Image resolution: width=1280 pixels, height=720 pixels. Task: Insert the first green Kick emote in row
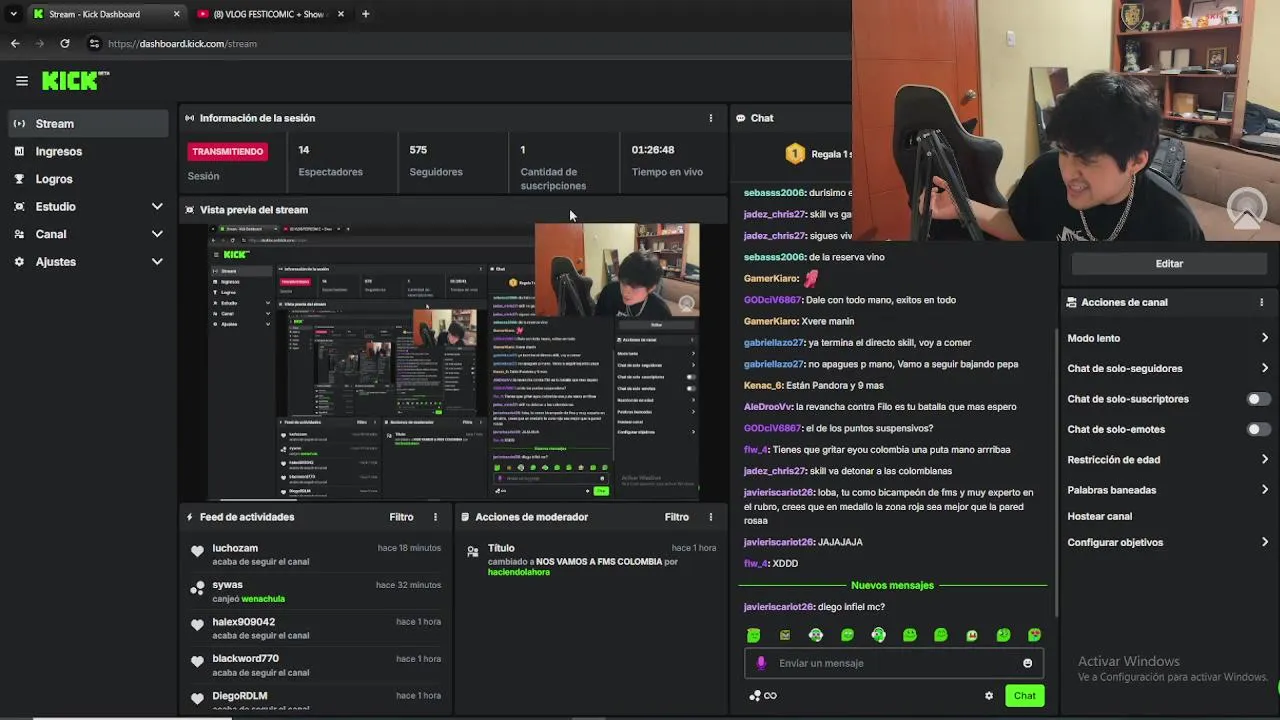(754, 635)
